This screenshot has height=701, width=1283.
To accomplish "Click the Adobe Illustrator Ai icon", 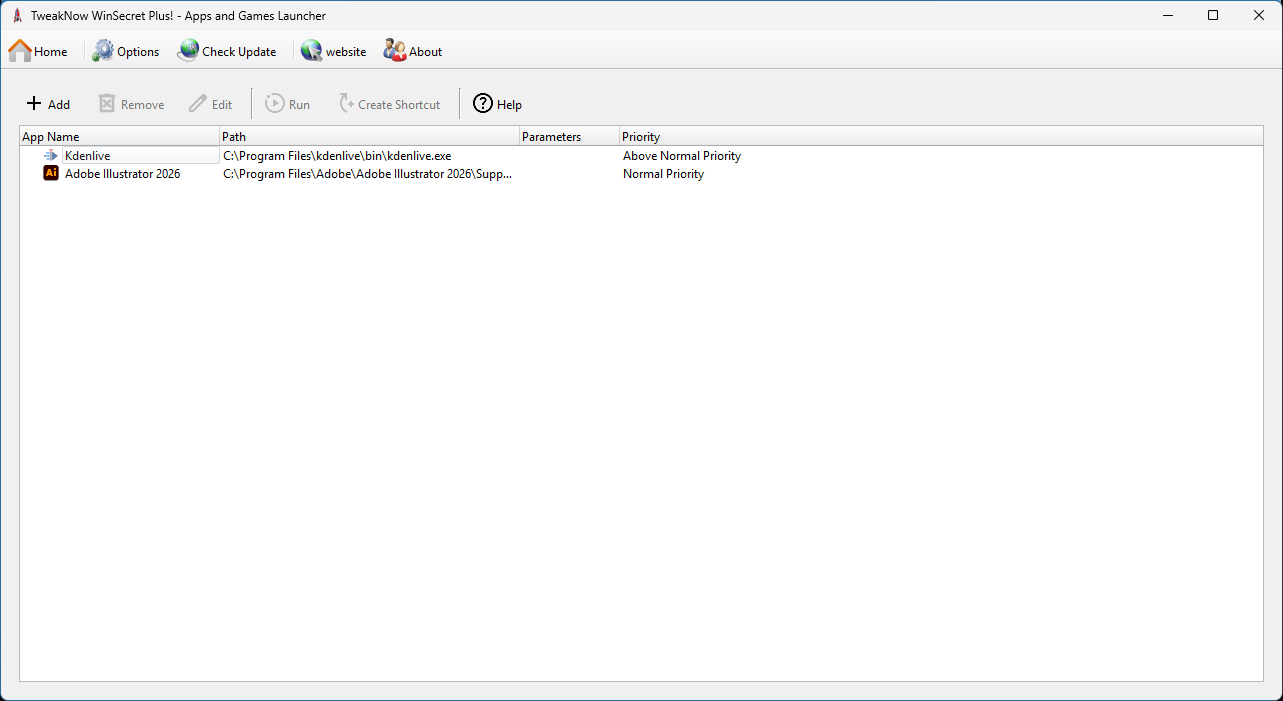I will [x=51, y=174].
